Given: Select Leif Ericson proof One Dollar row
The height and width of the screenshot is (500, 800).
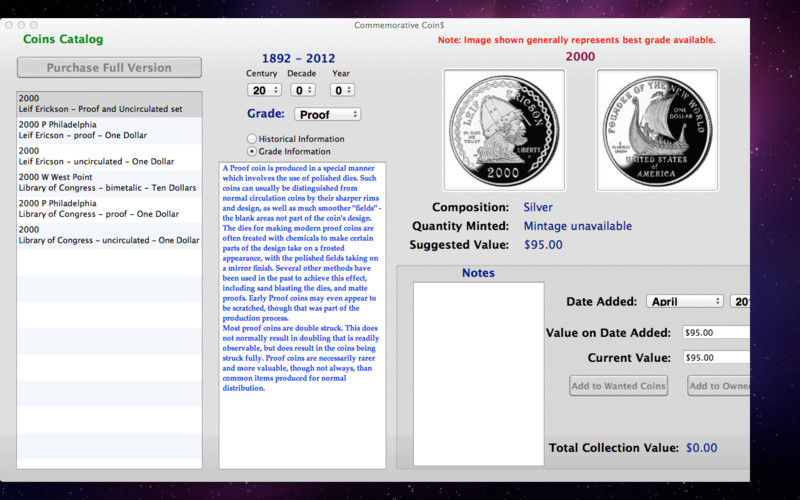Looking at the screenshot, I should 109,130.
